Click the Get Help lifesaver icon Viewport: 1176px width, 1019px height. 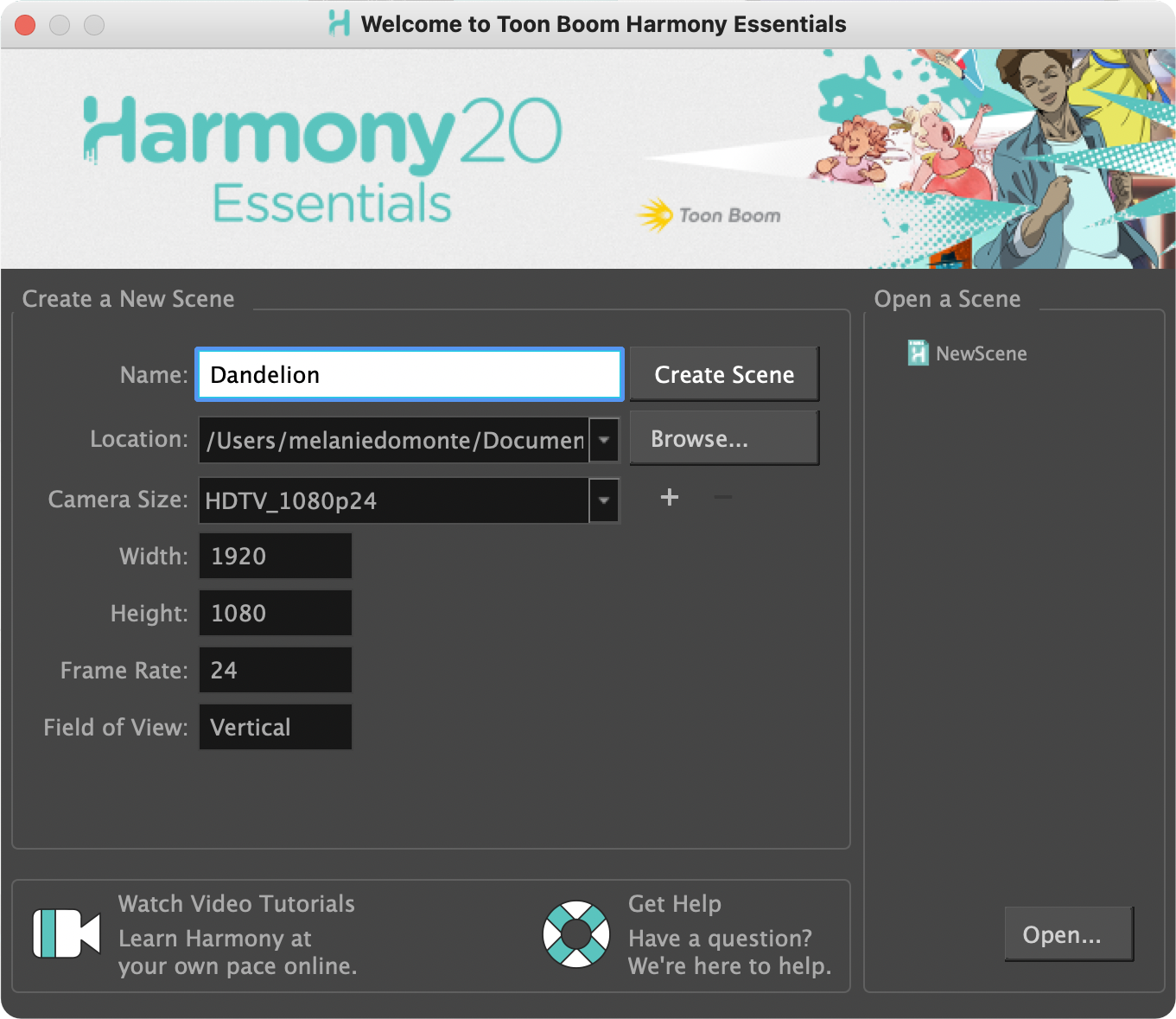click(575, 934)
